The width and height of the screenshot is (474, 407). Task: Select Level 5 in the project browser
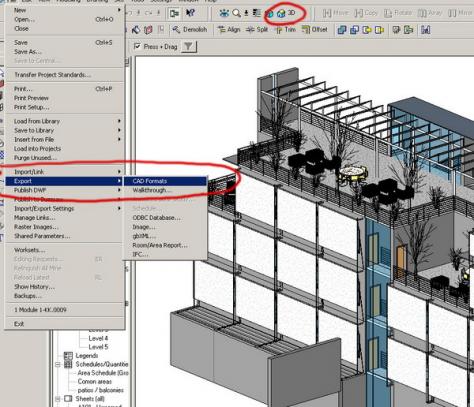98,347
